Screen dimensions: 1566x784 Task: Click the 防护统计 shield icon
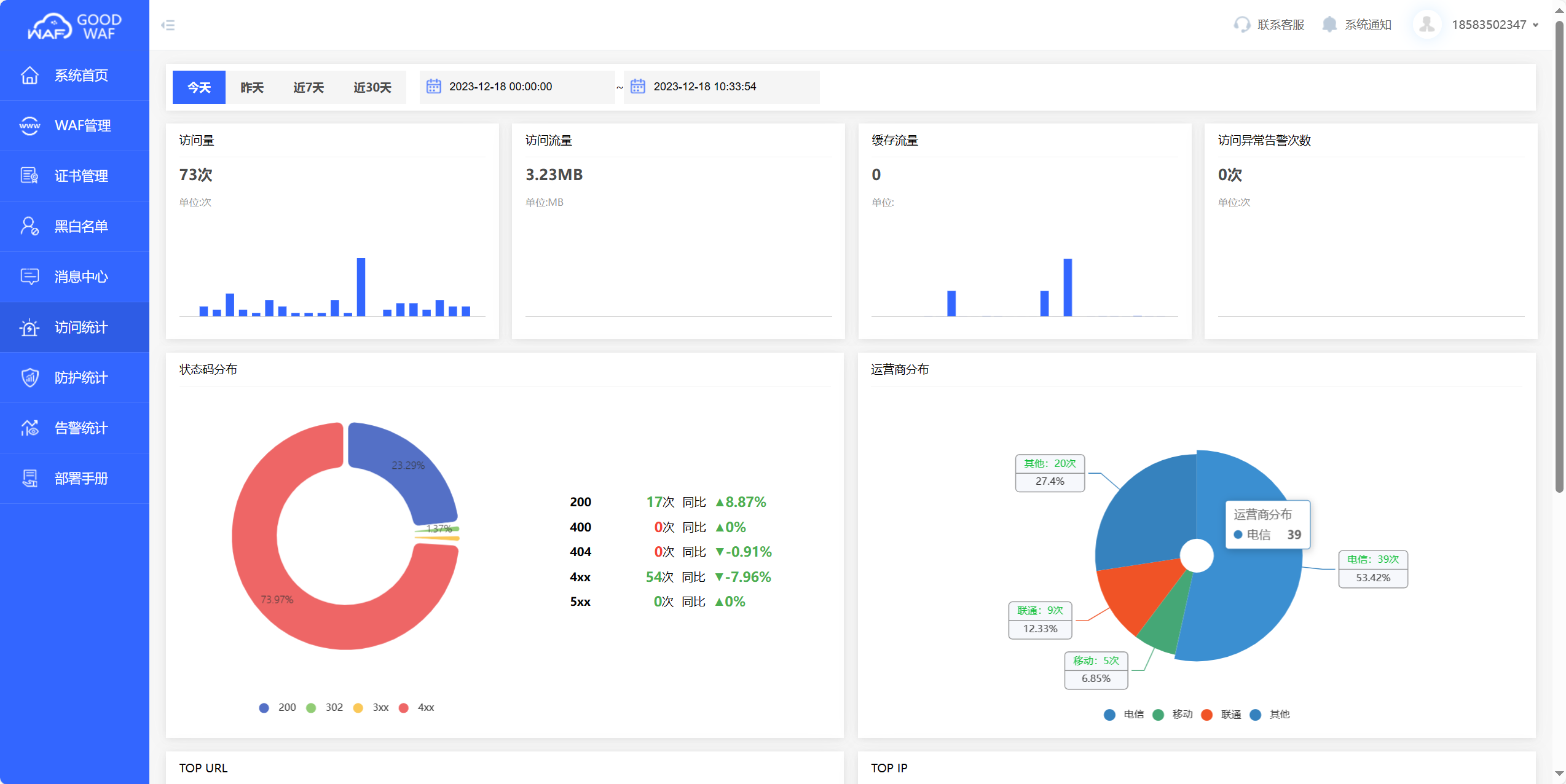(30, 377)
